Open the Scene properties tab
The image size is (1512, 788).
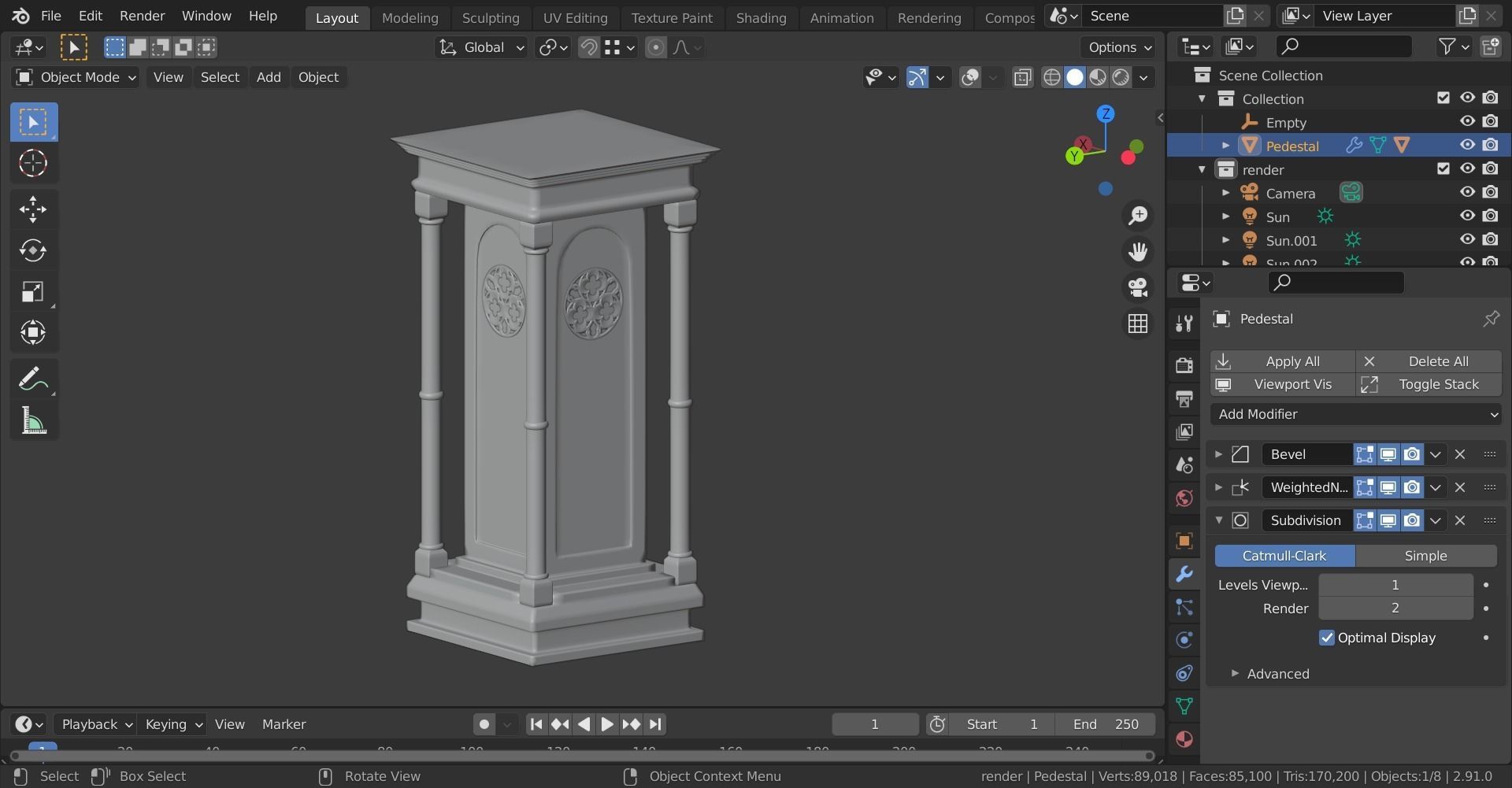(x=1184, y=464)
